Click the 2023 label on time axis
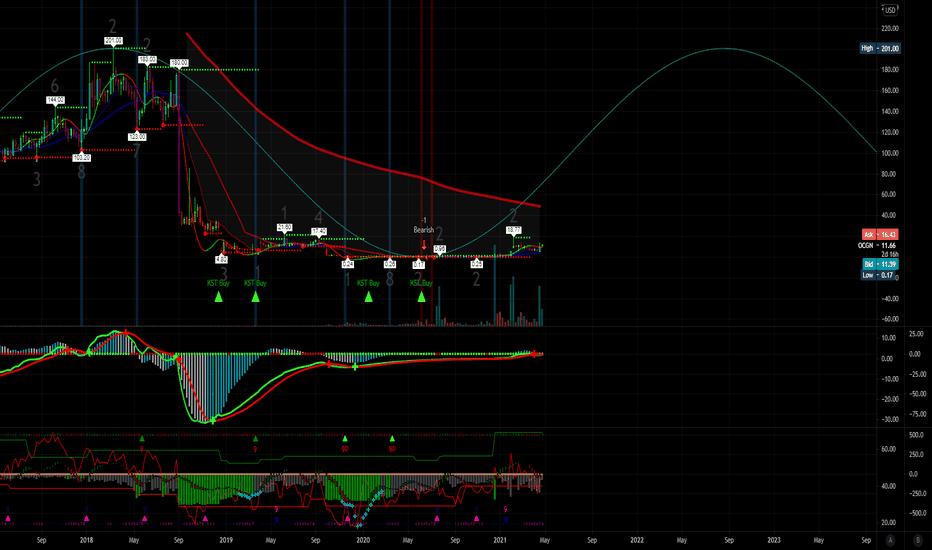932x550 pixels. tap(774, 540)
